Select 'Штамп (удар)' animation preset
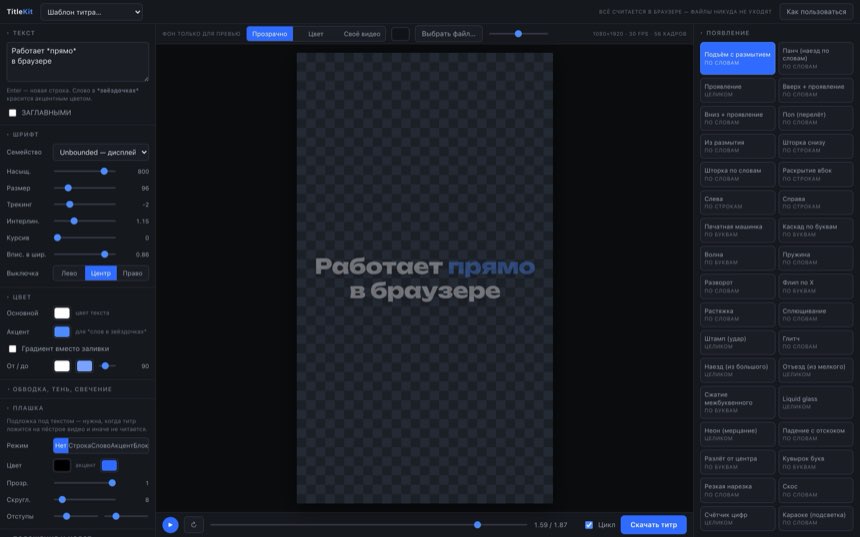 [x=738, y=342]
